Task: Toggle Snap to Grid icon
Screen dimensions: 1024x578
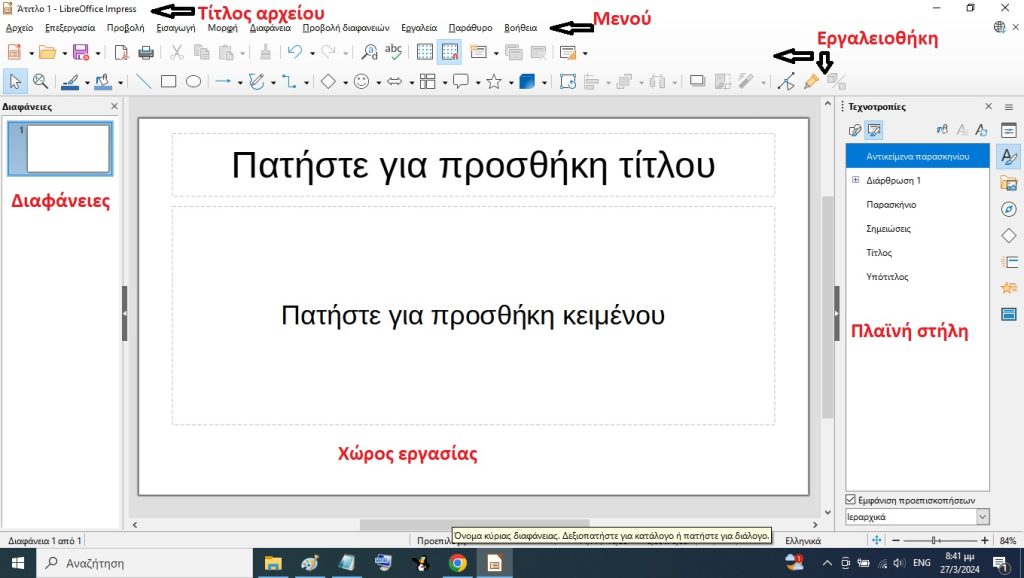Action: pyautogui.click(x=450, y=52)
